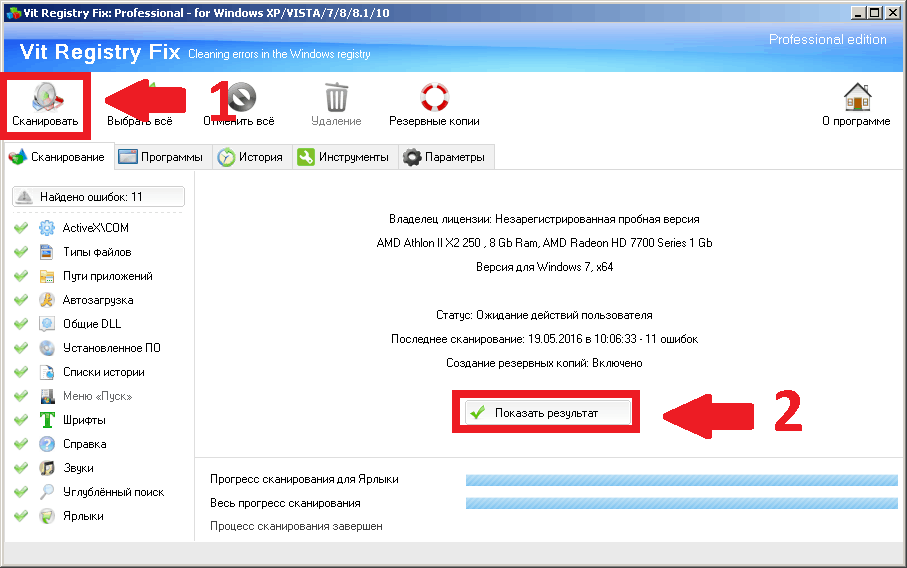907x568 pixels.
Task: Click the Установленное ПО disc icon
Action: coord(47,348)
